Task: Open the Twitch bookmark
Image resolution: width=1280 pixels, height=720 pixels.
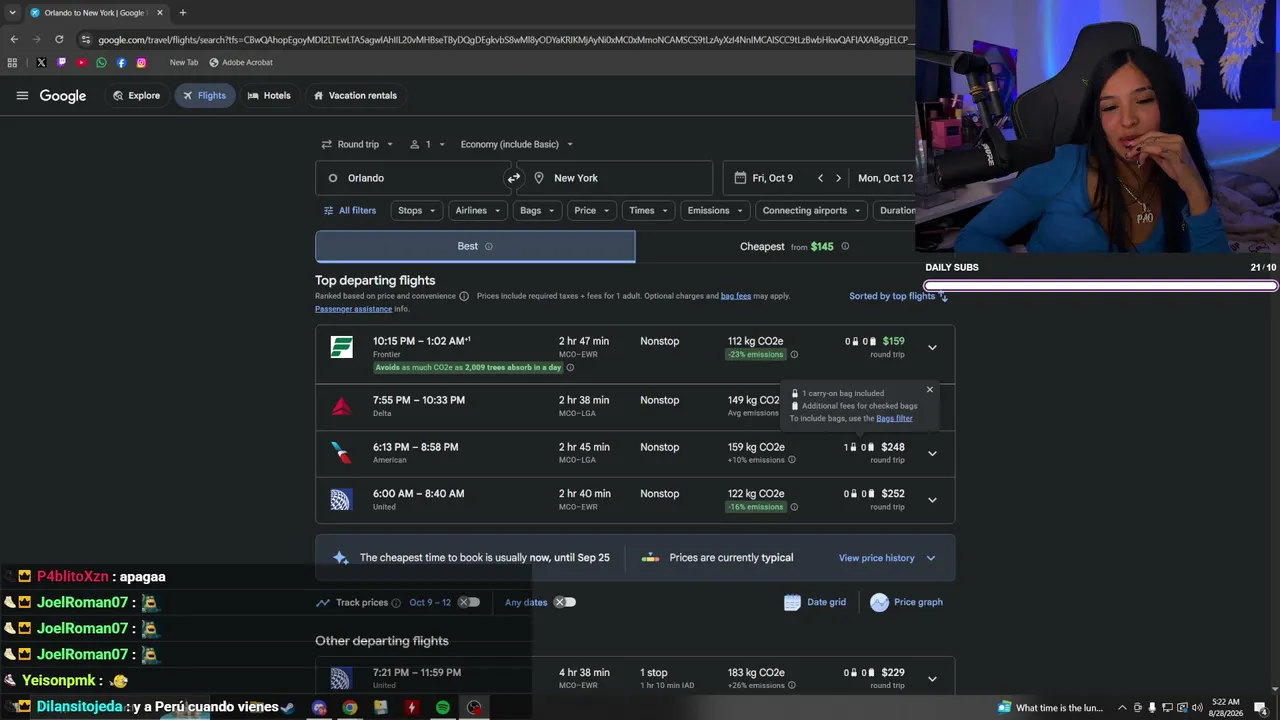Action: pos(61,62)
